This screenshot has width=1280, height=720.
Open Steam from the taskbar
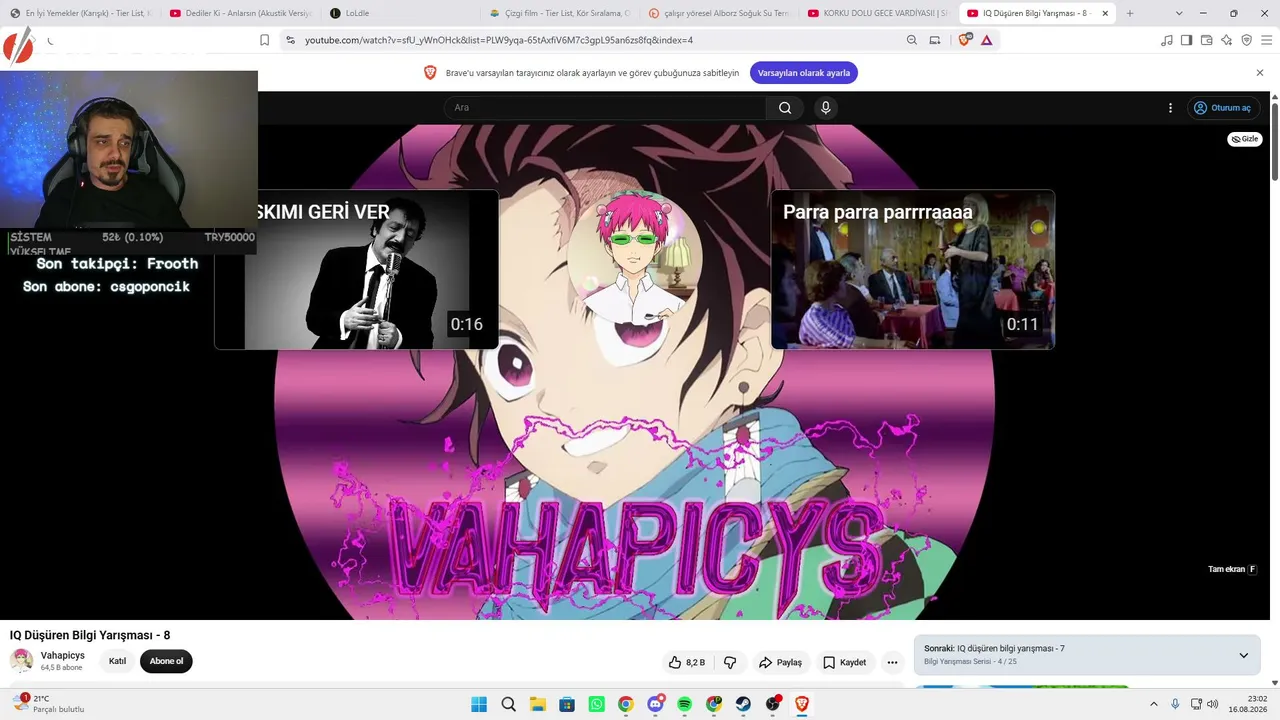[x=744, y=704]
